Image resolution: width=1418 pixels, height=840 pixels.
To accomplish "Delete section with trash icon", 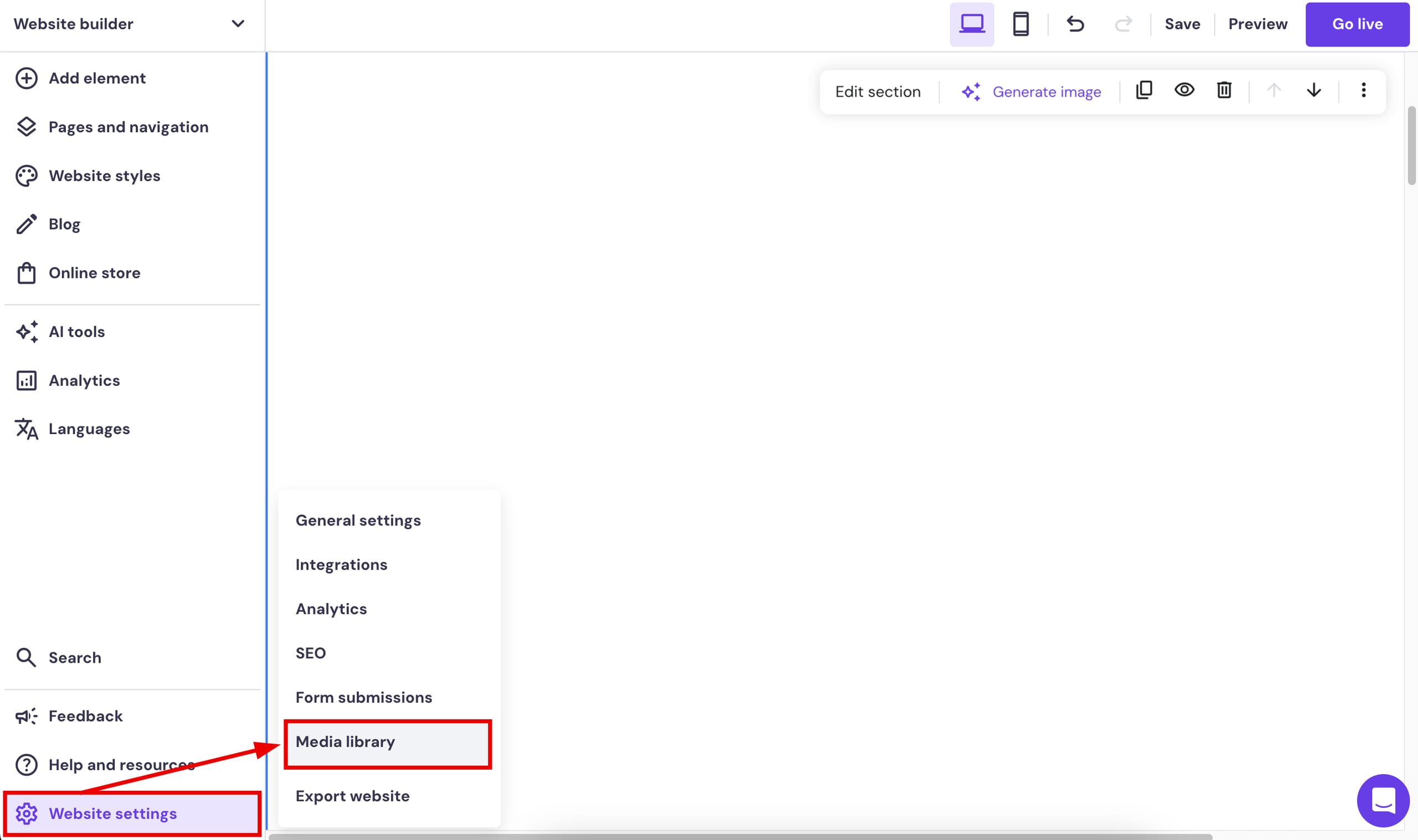I will [x=1224, y=91].
